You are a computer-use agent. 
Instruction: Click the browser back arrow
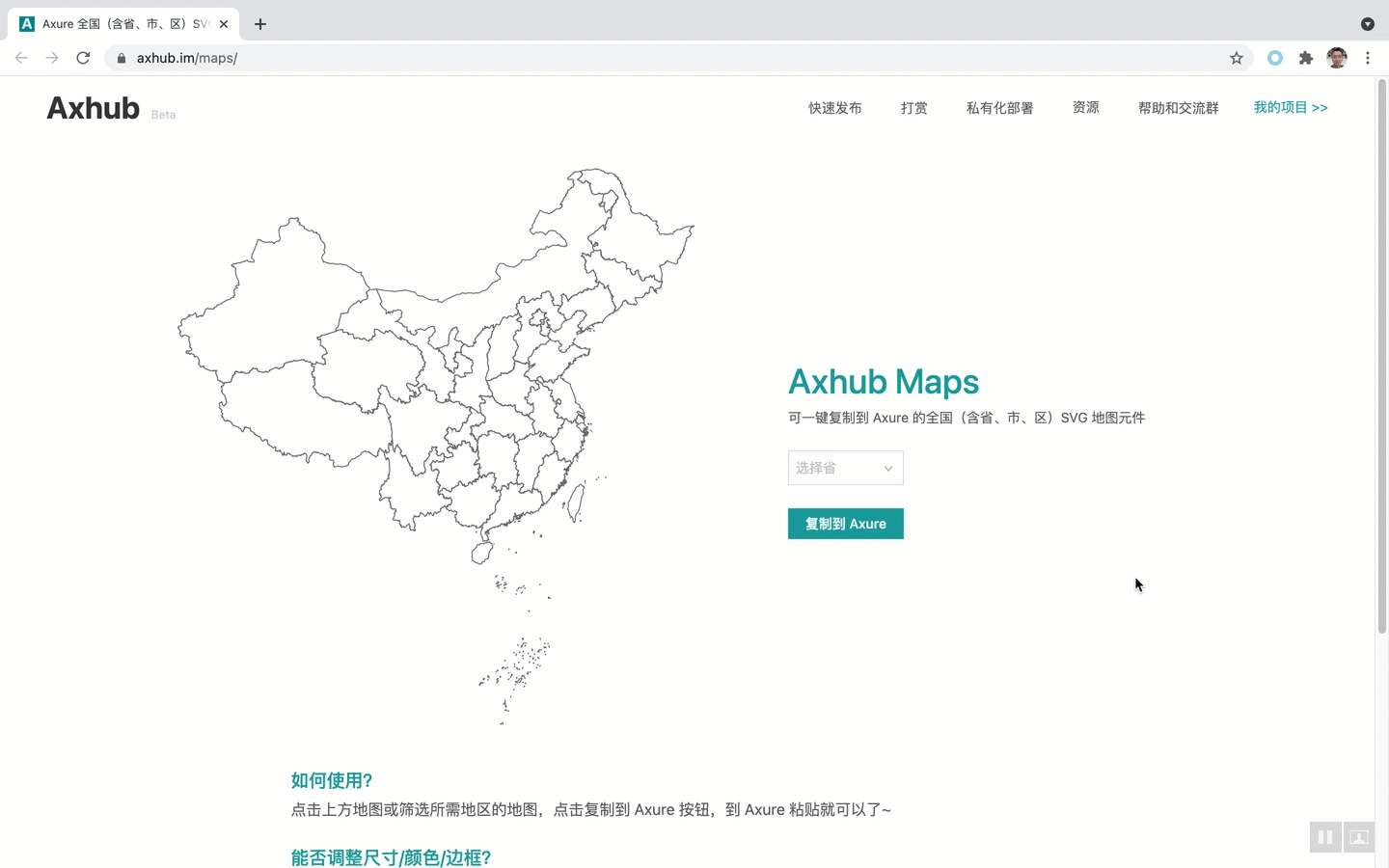tap(21, 58)
